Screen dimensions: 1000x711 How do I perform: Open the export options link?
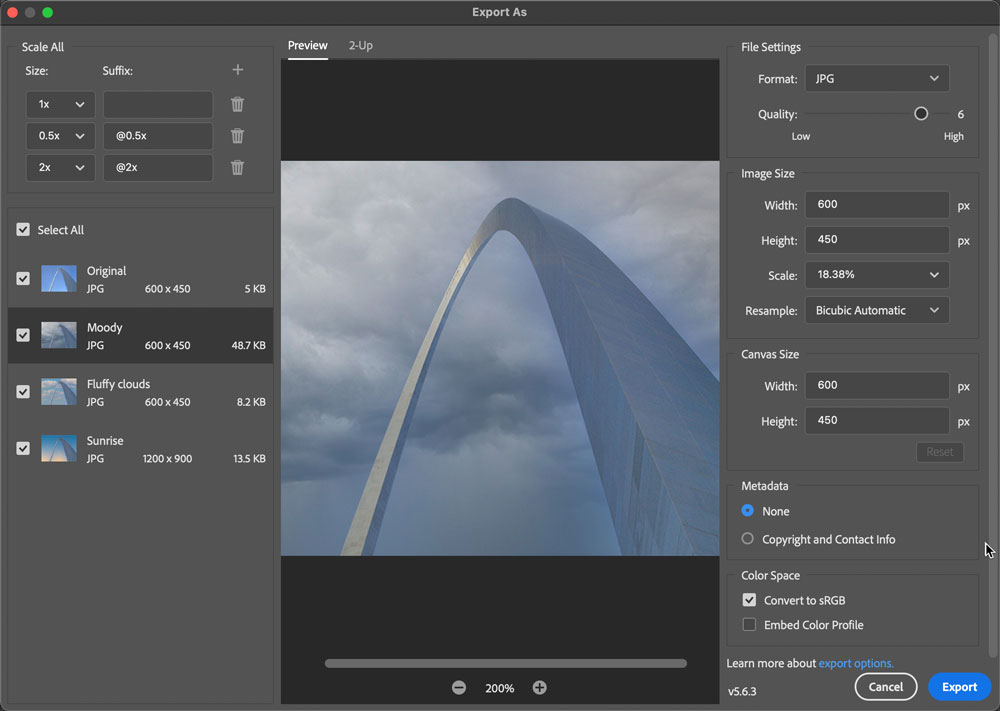click(x=855, y=663)
